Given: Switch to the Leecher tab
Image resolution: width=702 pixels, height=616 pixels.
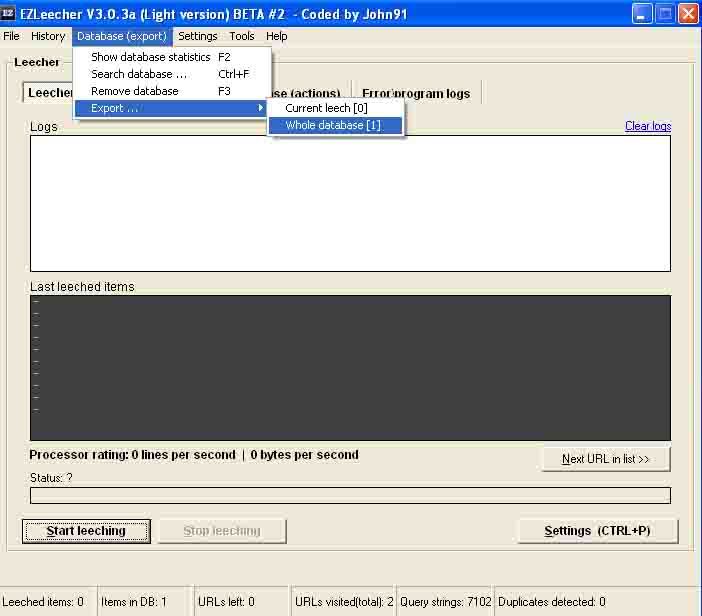Looking at the screenshot, I should tap(49, 93).
